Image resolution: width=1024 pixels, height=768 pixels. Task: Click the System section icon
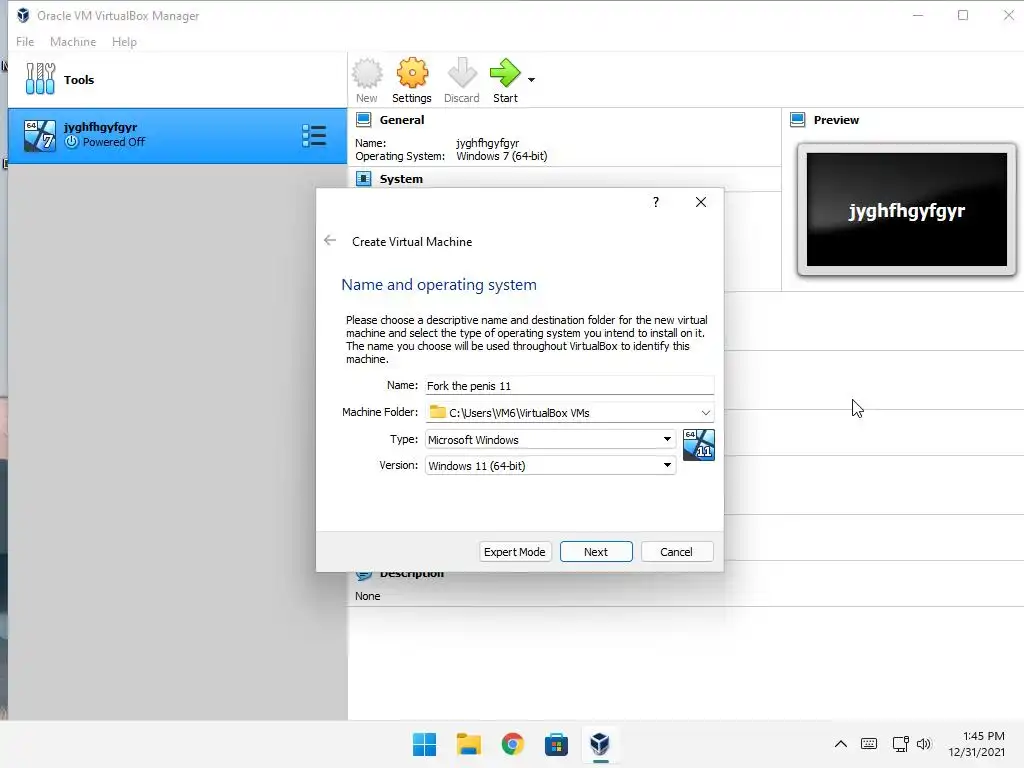coord(364,179)
